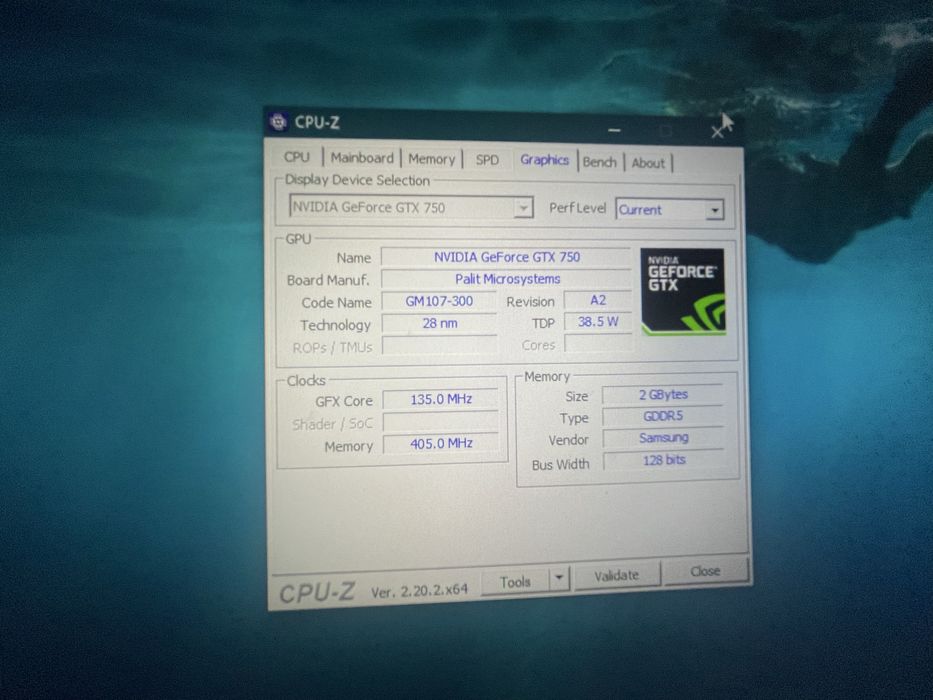The image size is (933, 700).
Task: Click the 128 bits bus width value
Action: click(665, 460)
